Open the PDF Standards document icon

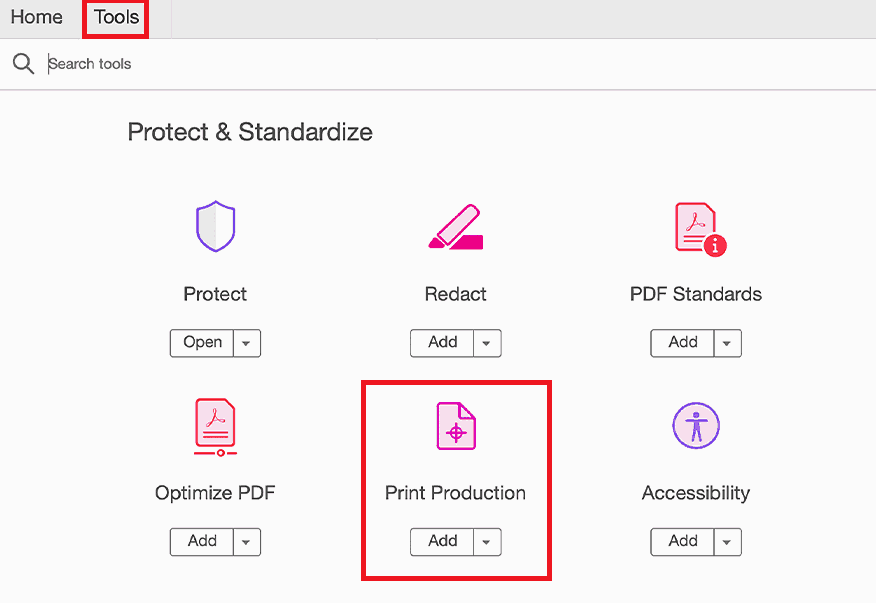[x=695, y=226]
